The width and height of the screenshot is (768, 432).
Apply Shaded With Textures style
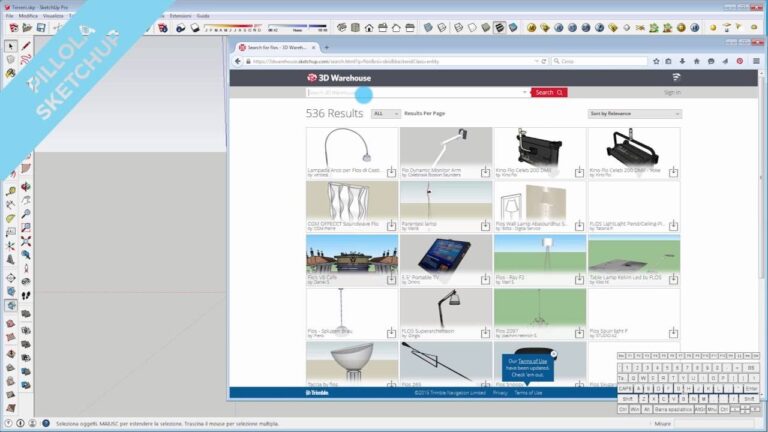pyautogui.click(x=499, y=28)
